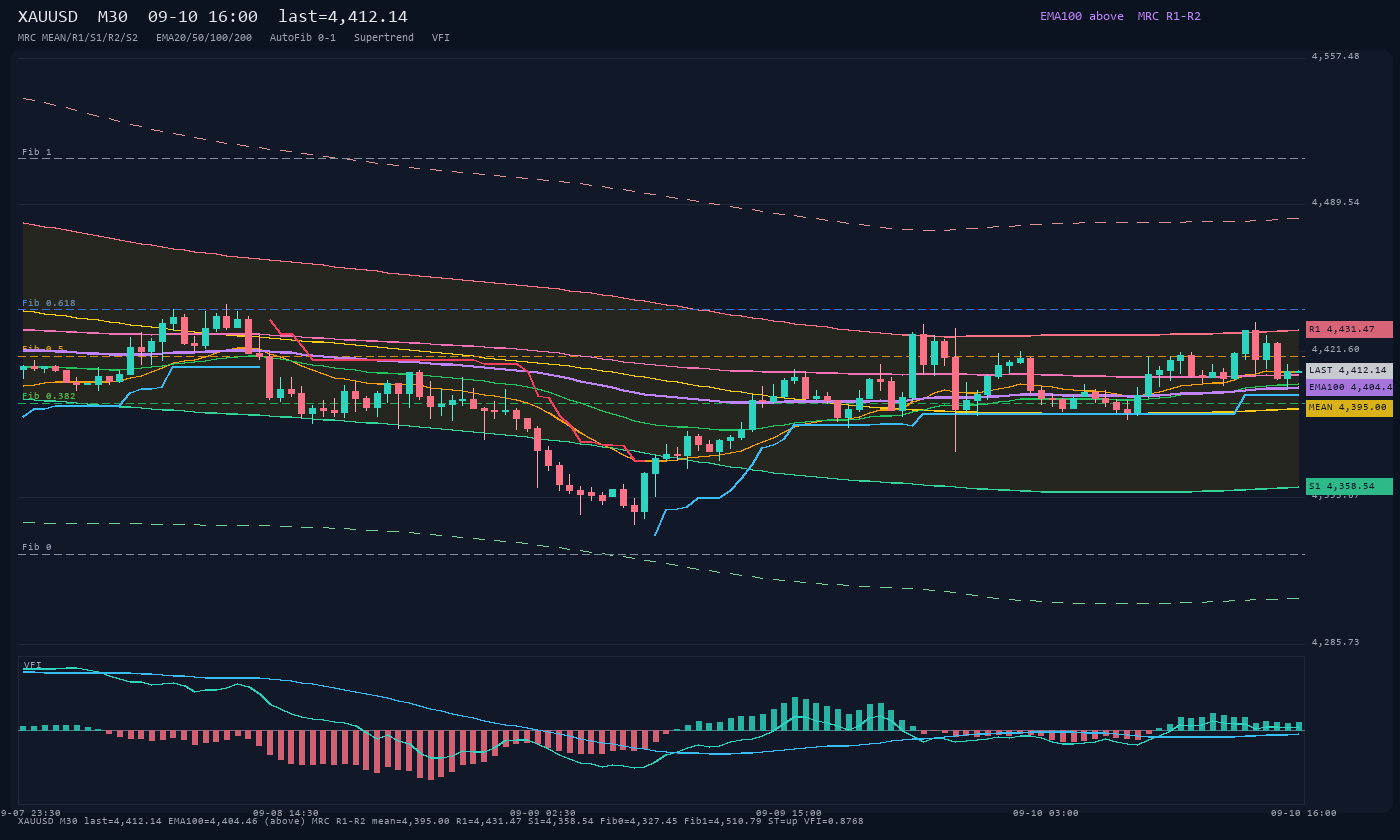This screenshot has height=840, width=1400.
Task: Select the XAUUSD symbol title
Action: pos(48,17)
